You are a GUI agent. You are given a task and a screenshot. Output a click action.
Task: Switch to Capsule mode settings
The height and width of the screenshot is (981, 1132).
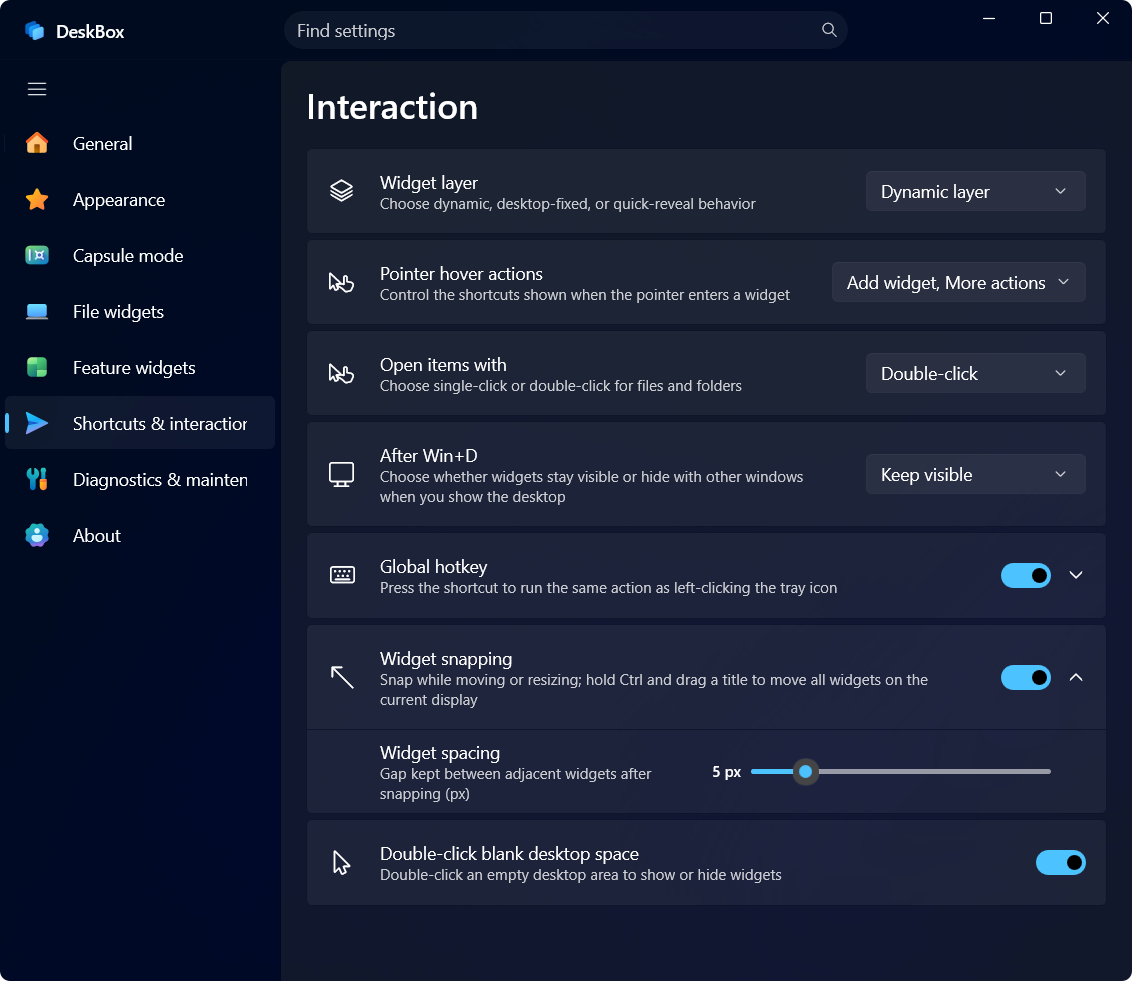(140, 256)
